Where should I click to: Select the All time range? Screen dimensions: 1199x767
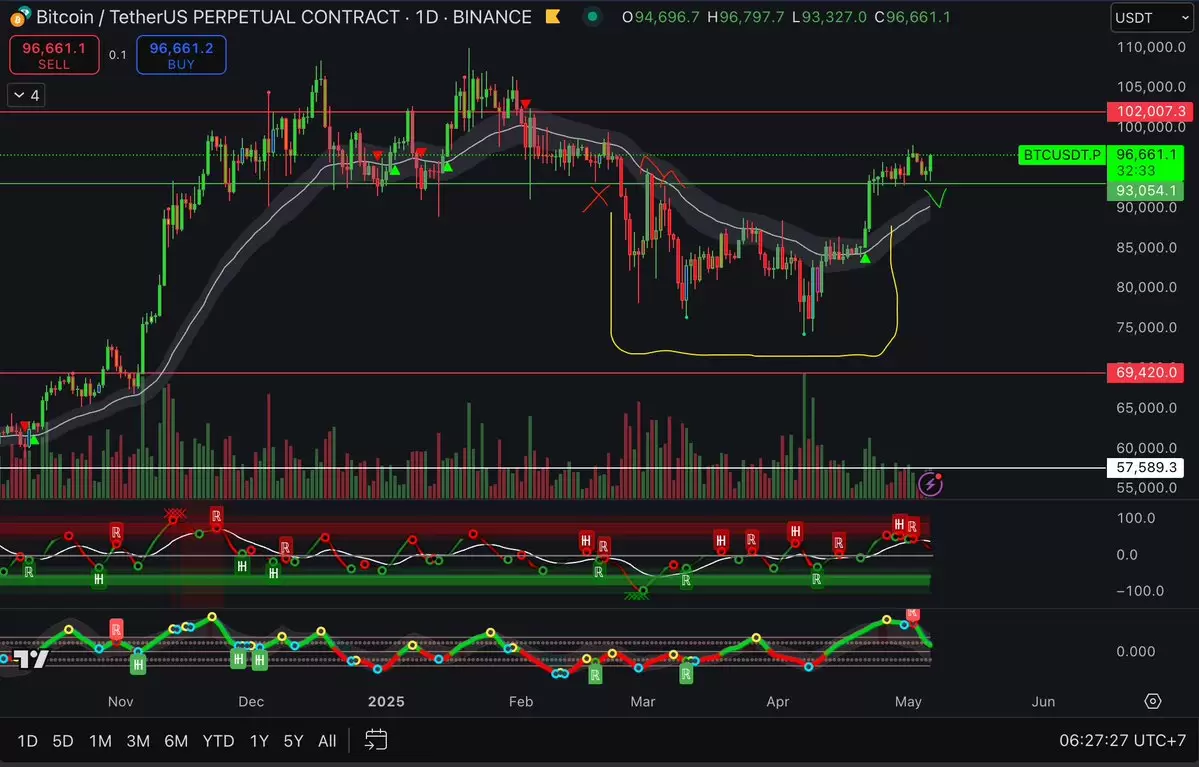[x=327, y=740]
